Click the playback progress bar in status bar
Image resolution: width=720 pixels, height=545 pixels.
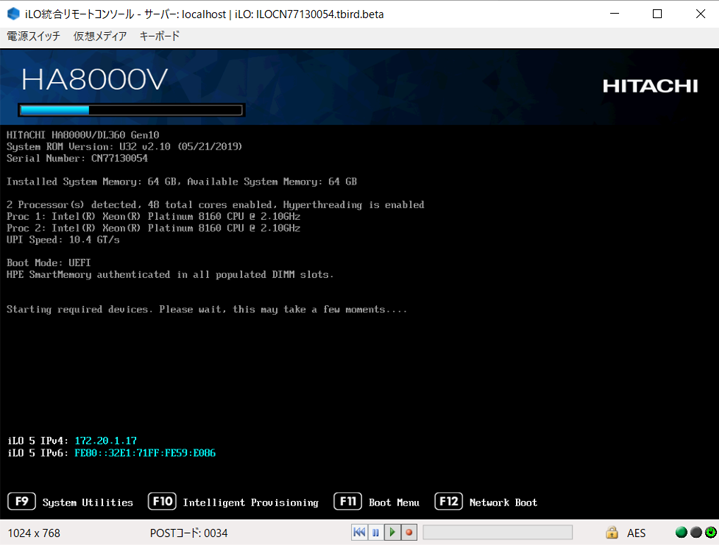[x=498, y=533]
